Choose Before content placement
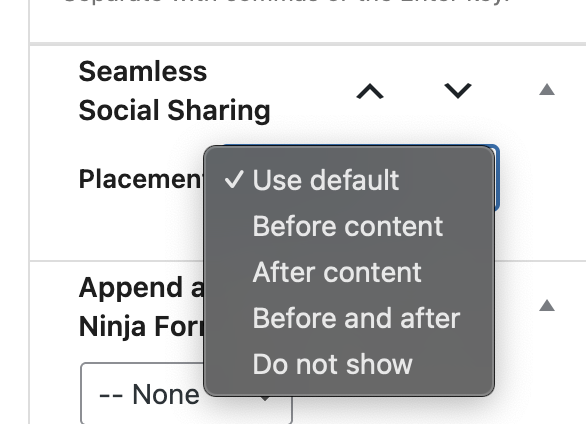Viewport: 586px width, 424px height. [349, 226]
